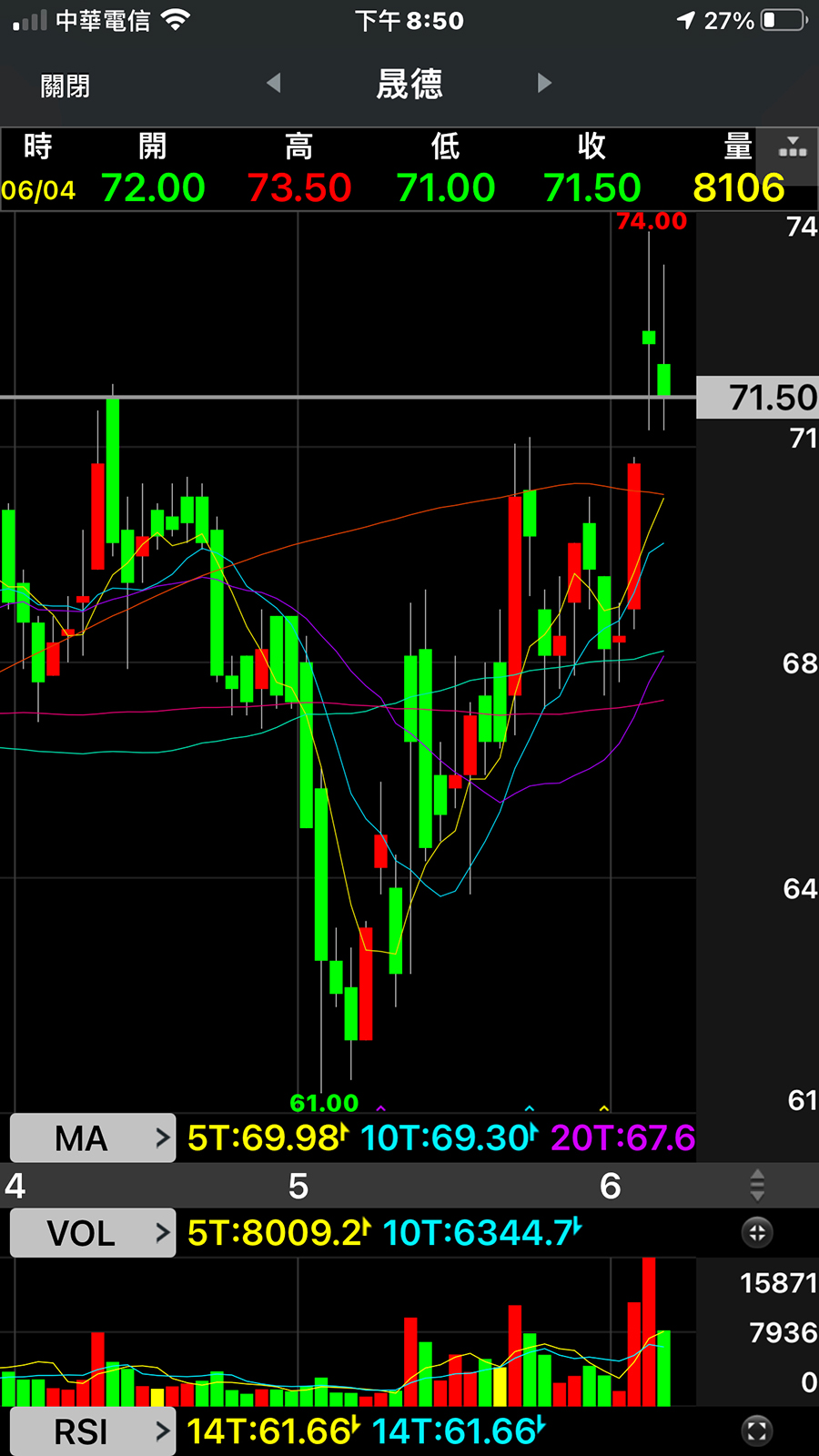Tap the open price 72.00
This screenshot has width=819, height=1456.
(x=154, y=188)
